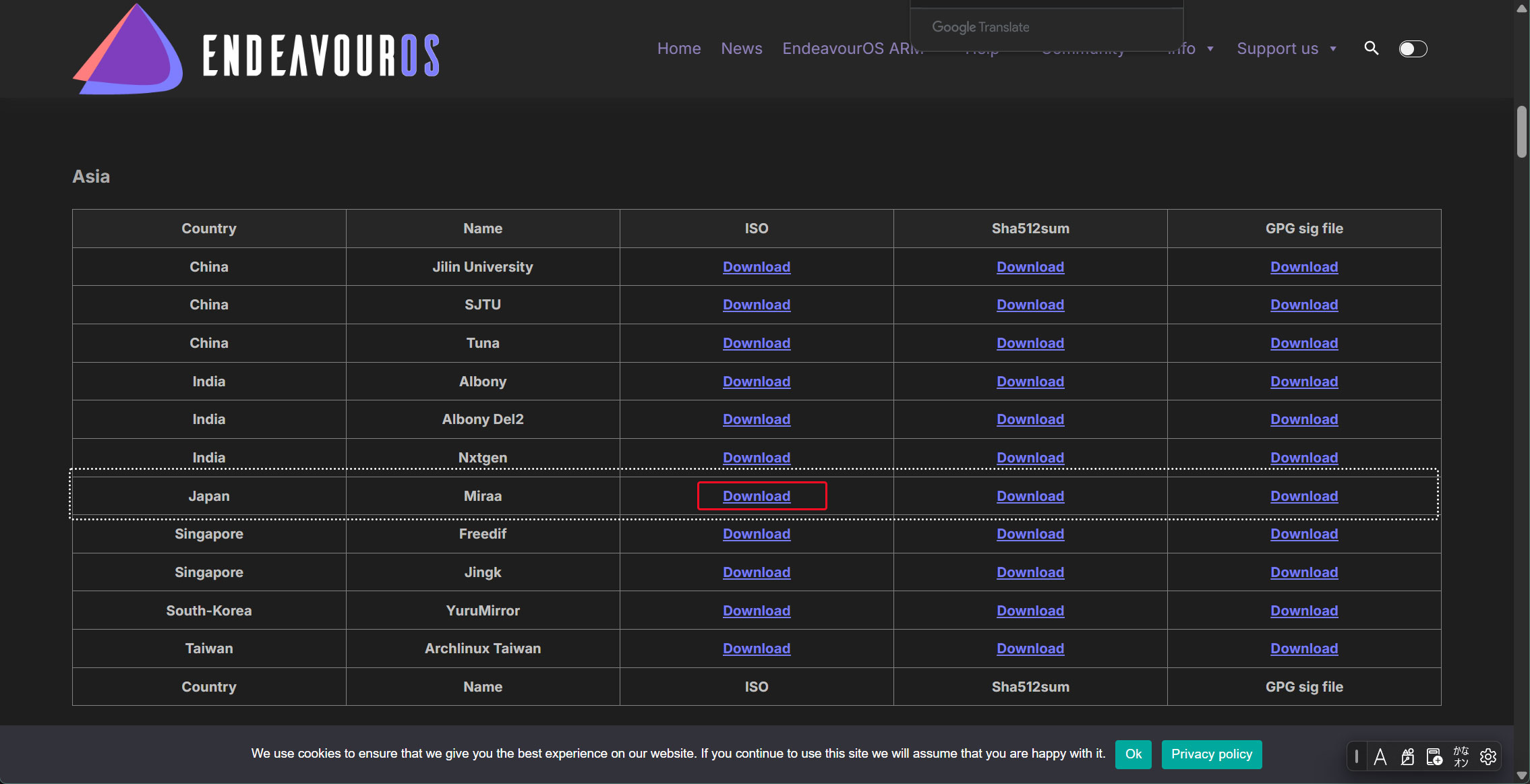Select the Asia section heading

pos(91,177)
